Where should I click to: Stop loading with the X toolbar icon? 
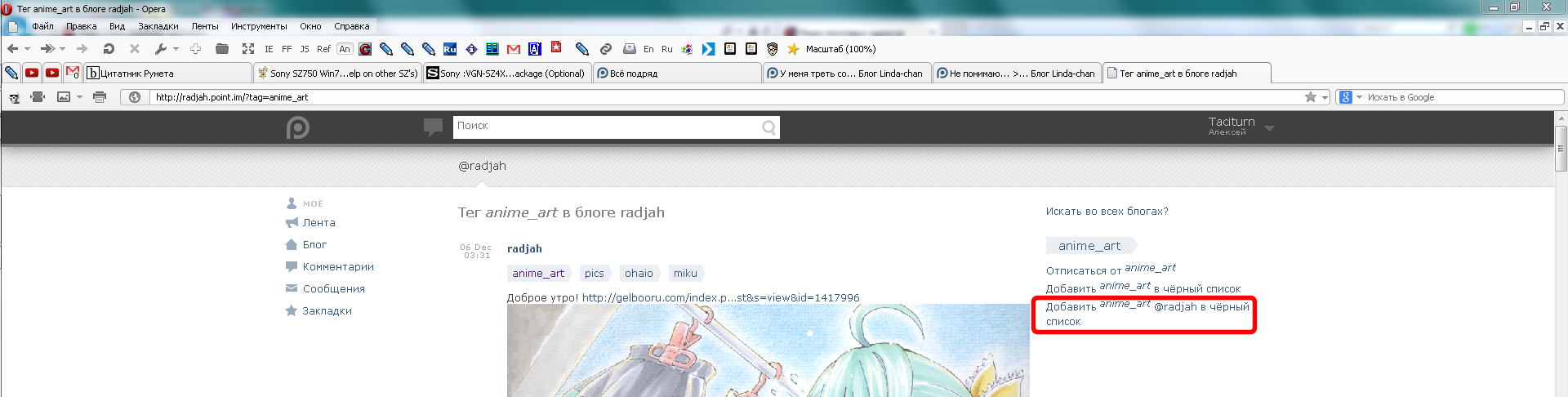point(135,49)
